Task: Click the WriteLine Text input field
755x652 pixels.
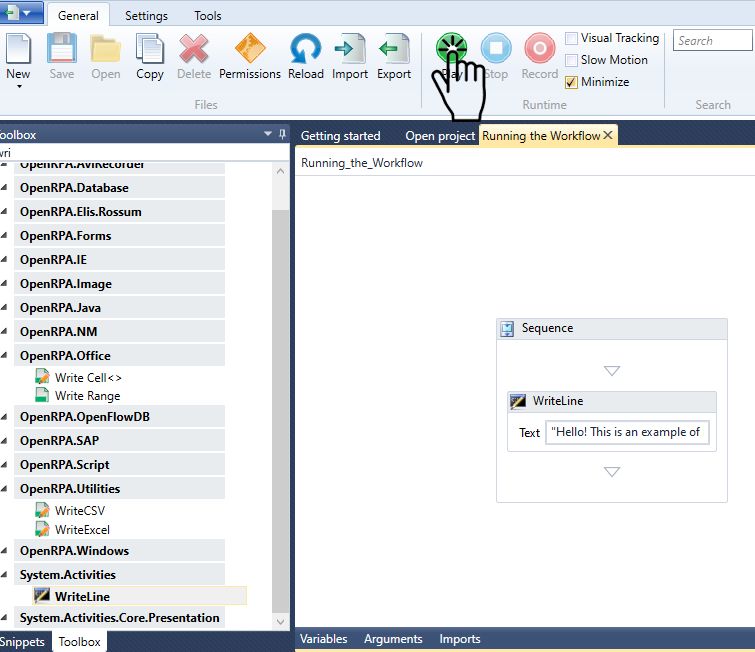Action: (x=627, y=432)
